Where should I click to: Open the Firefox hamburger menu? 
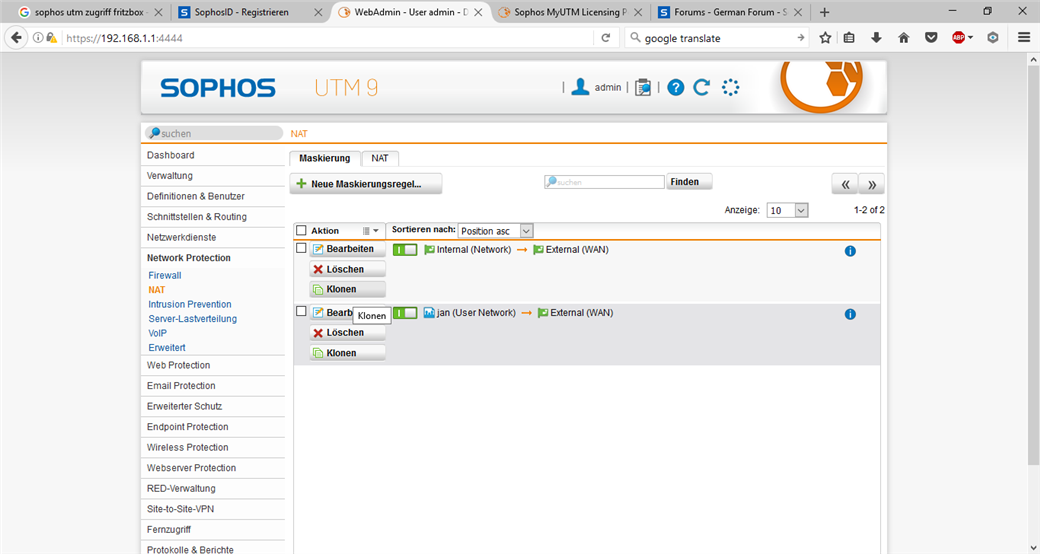click(1024, 38)
